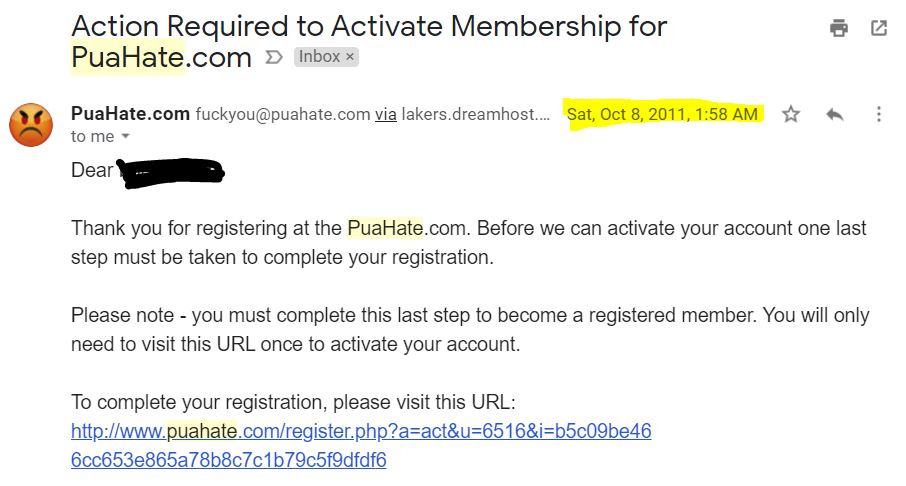Expand recipient details arrow next to 'to me'

pyautogui.click(x=125, y=136)
